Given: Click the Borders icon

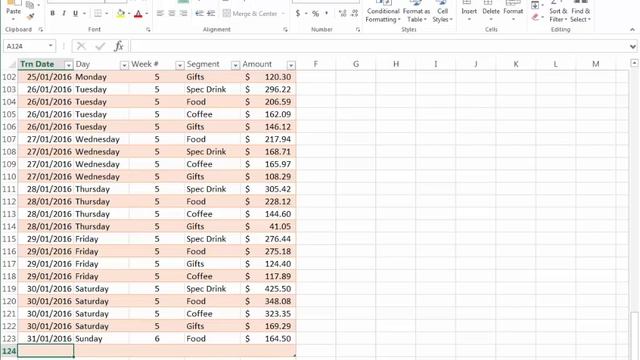Looking at the screenshot, I should [98, 13].
